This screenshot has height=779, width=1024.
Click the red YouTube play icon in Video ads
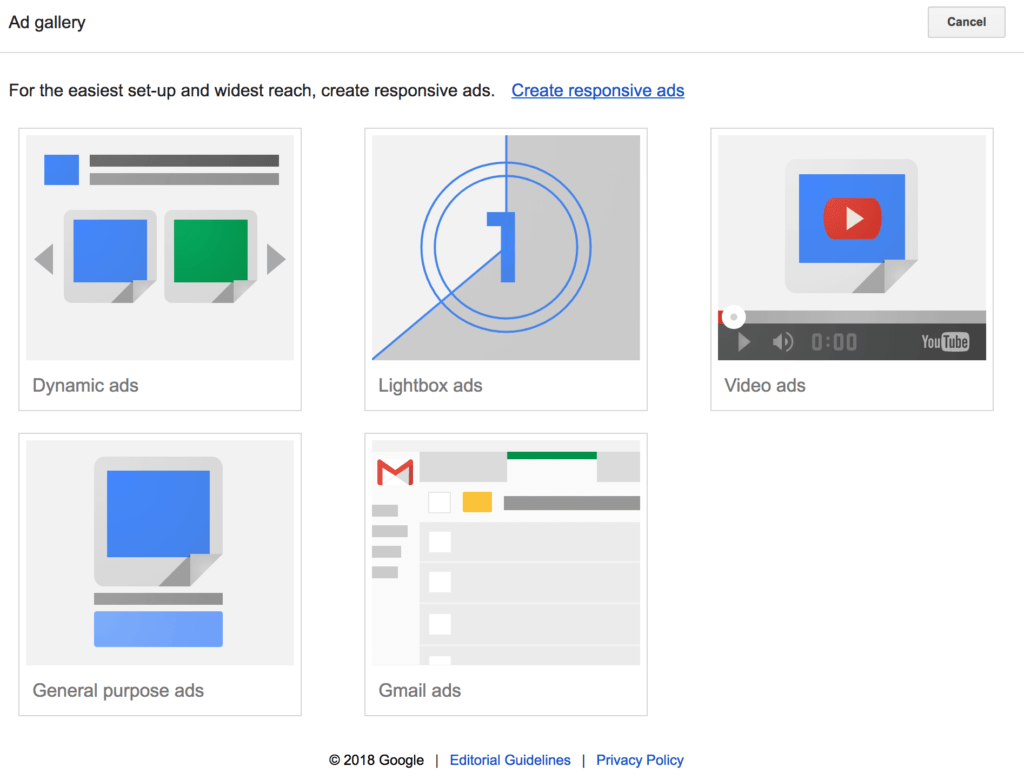click(x=851, y=219)
